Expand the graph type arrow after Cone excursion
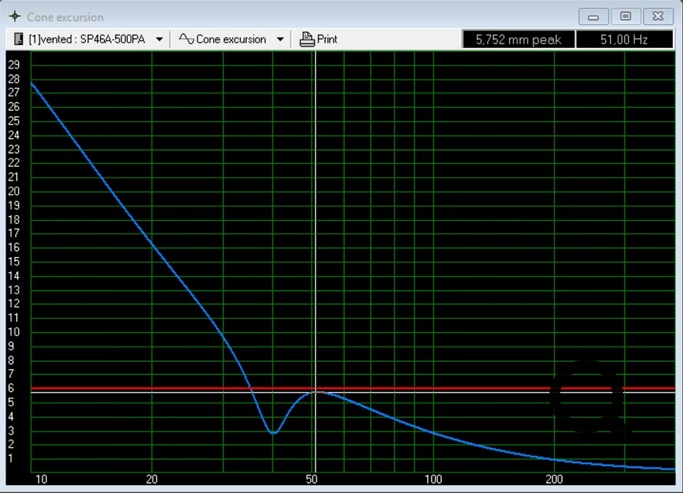The image size is (683, 493). [280, 40]
